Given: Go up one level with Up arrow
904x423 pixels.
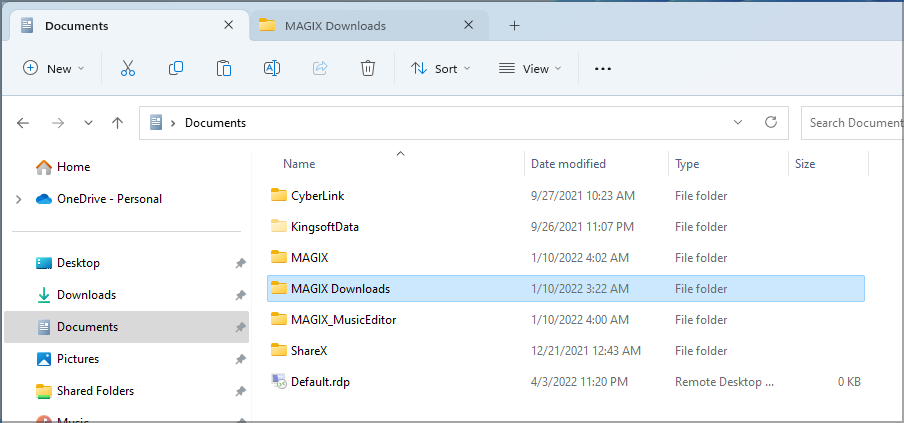Looking at the screenshot, I should coord(118,123).
